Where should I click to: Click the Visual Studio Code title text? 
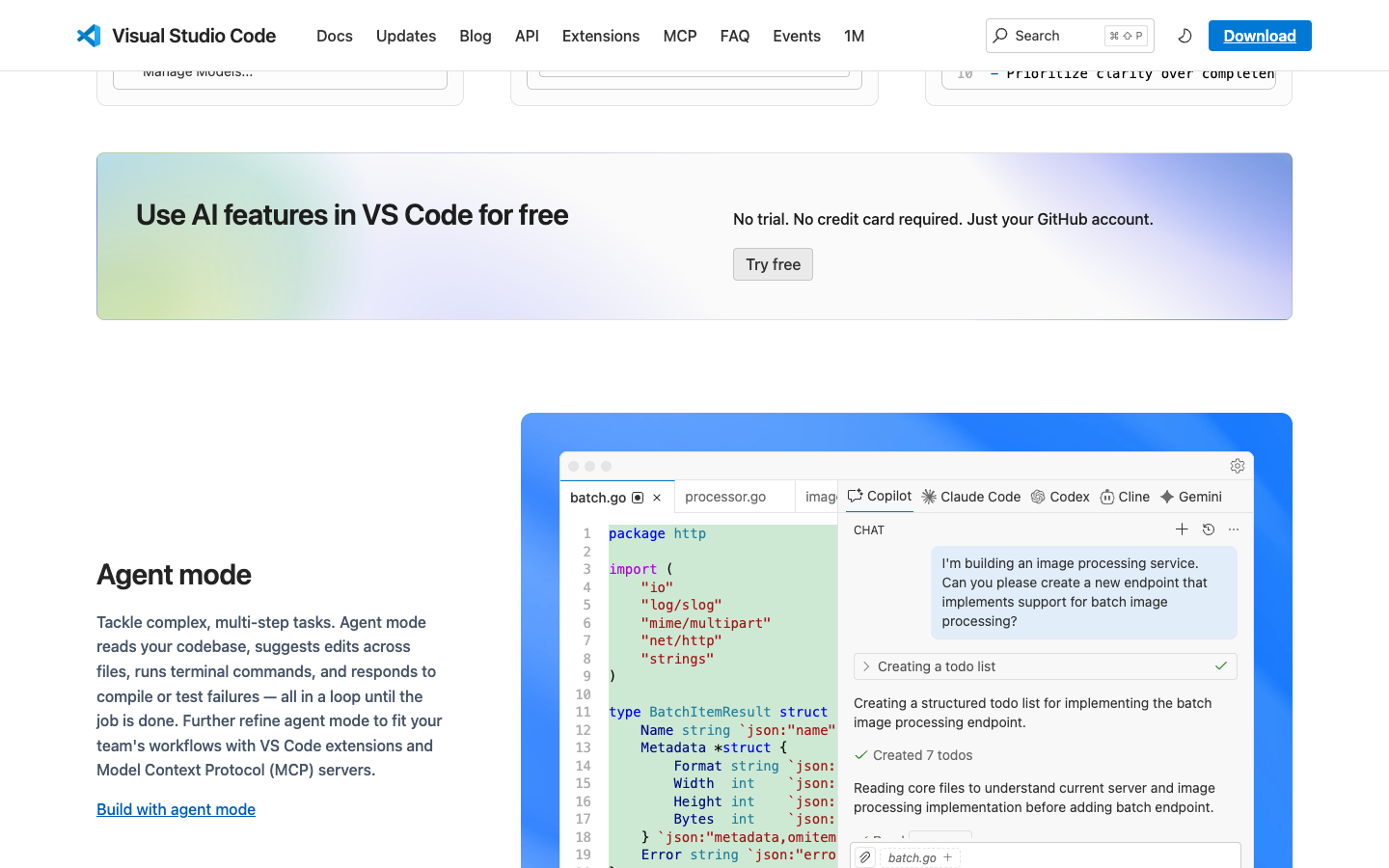point(194,36)
